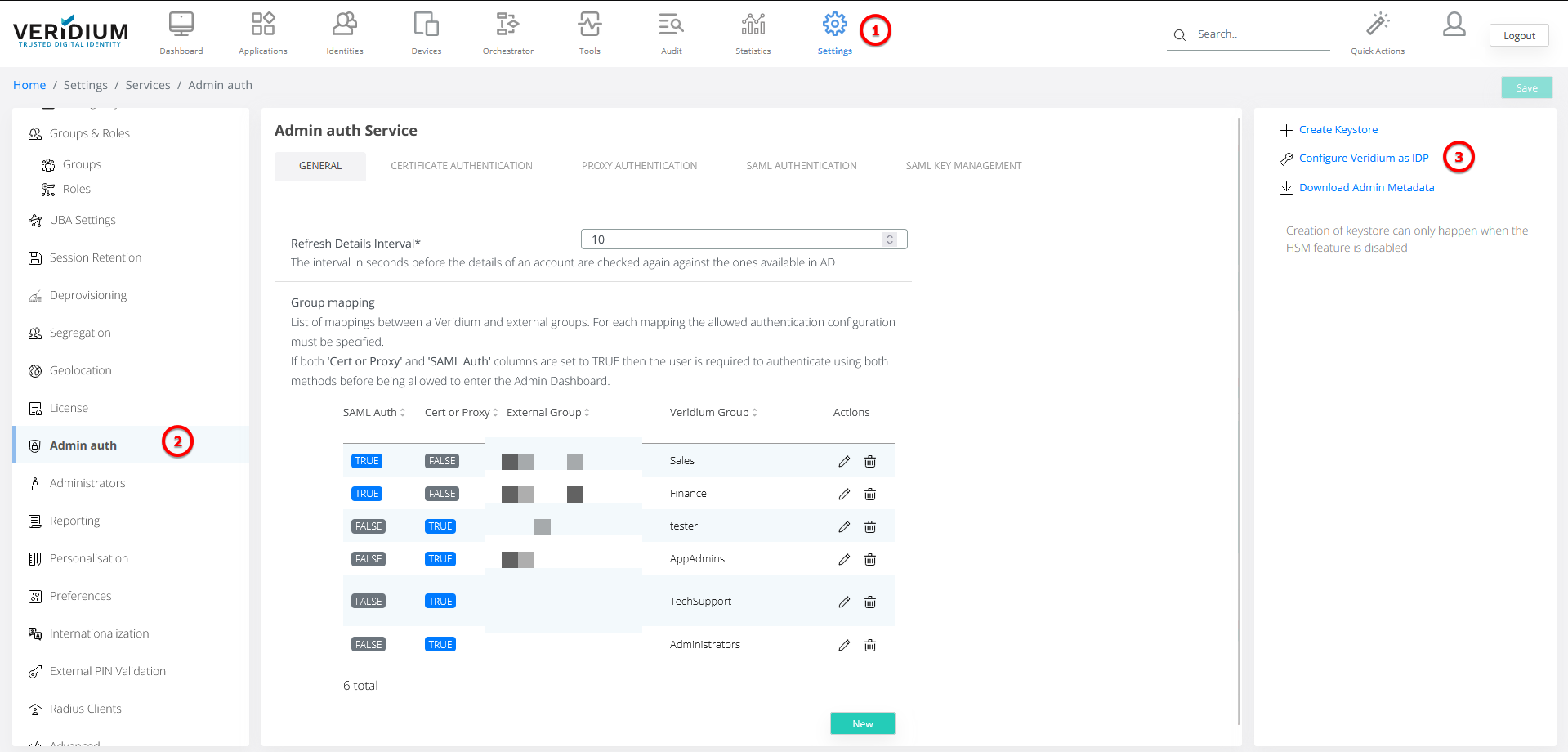This screenshot has height=752, width=1568.
Task: Increase Refresh Details Interval with the stepper
Action: point(890,235)
